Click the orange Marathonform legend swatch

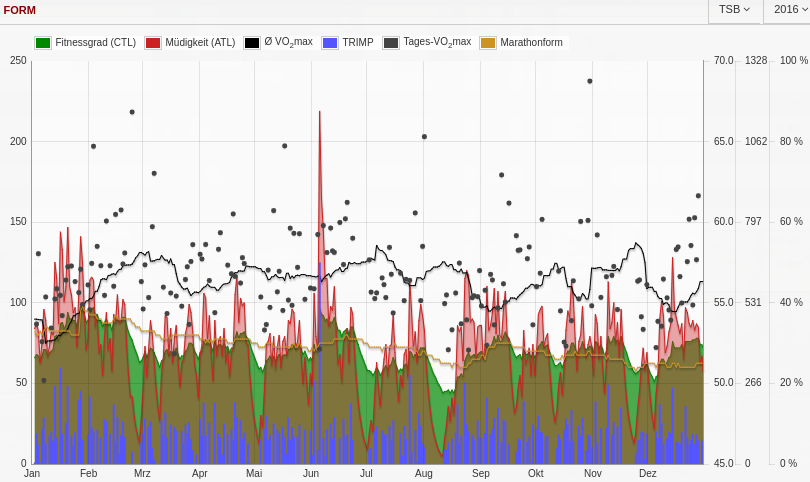(x=488, y=43)
